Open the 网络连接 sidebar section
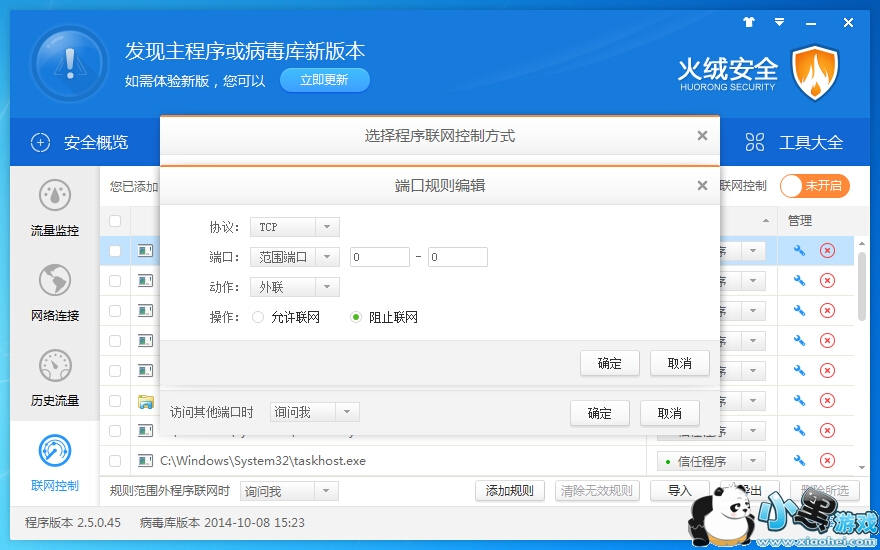Viewport: 880px width, 550px height. coord(55,293)
